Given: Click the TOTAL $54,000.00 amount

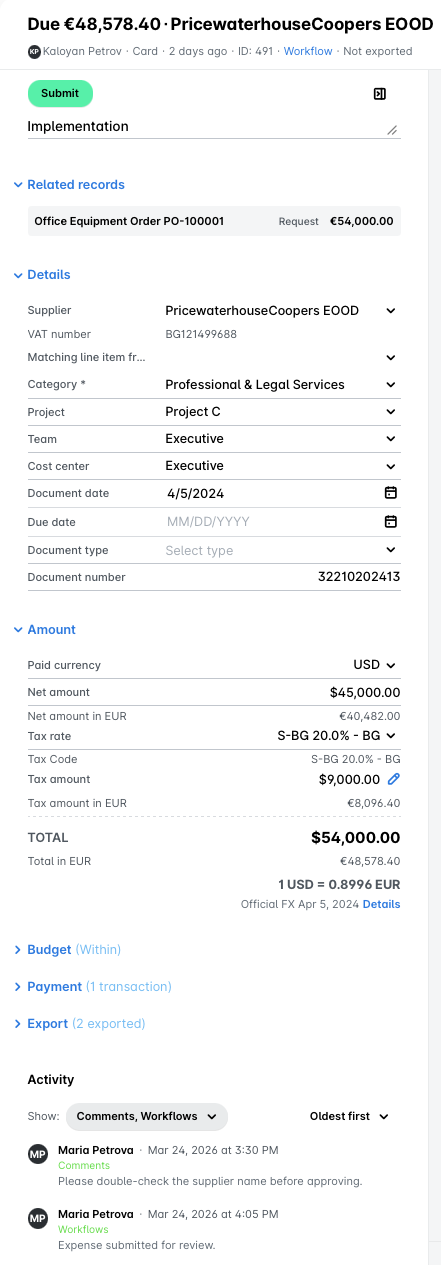Looking at the screenshot, I should [x=356, y=838].
